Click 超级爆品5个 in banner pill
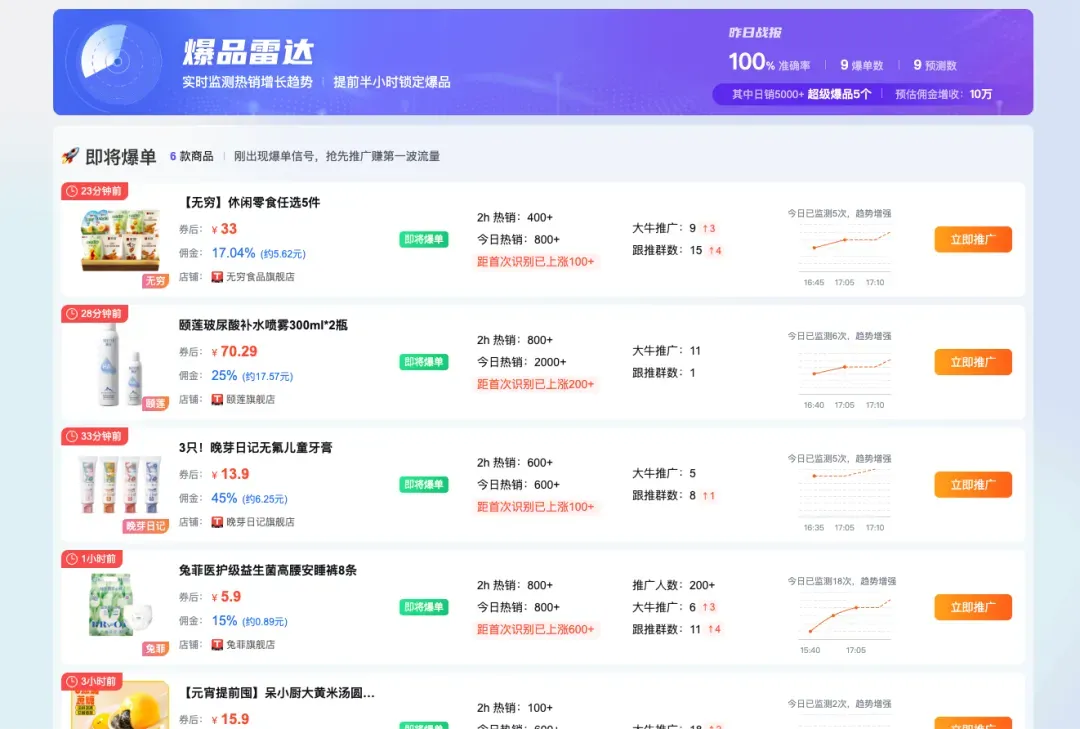 point(840,94)
